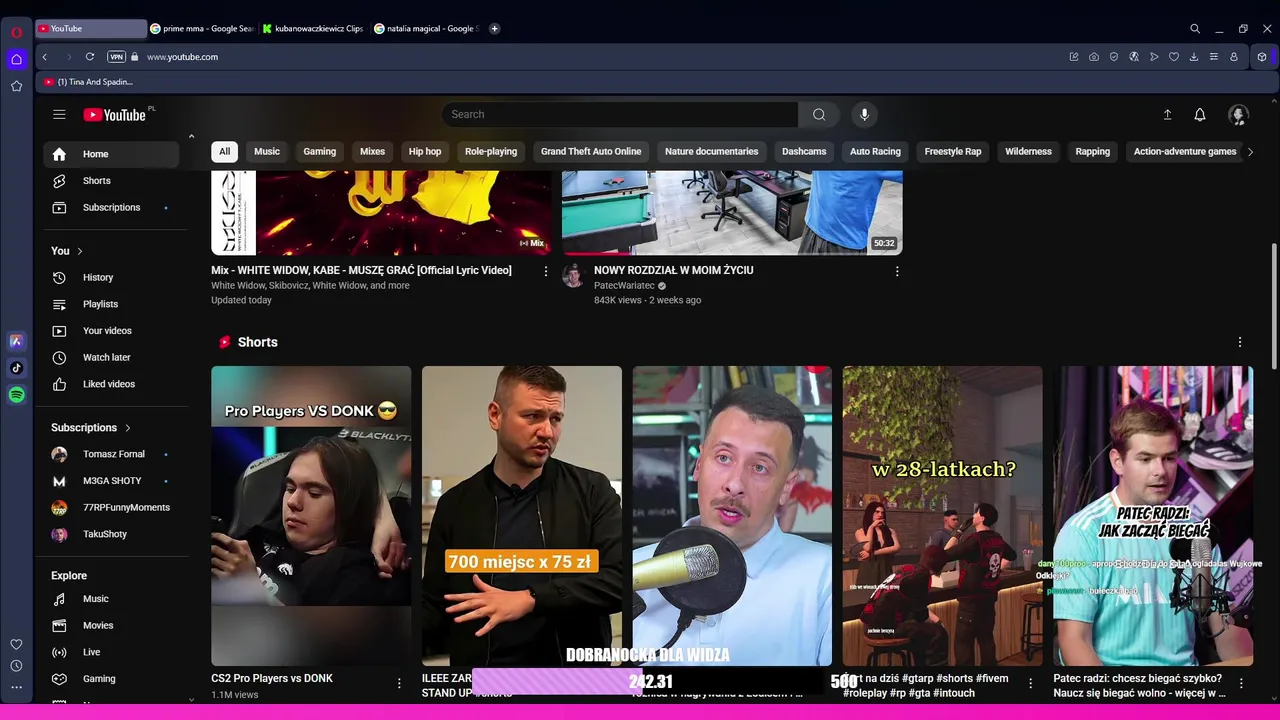Toggle the VPN badge in address bar
This screenshot has height=720, width=1280.
point(116,57)
